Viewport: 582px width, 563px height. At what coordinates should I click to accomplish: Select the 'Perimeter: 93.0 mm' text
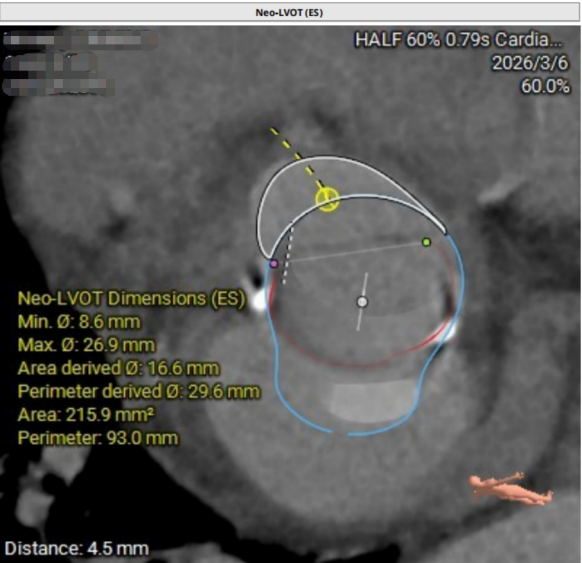(98, 438)
